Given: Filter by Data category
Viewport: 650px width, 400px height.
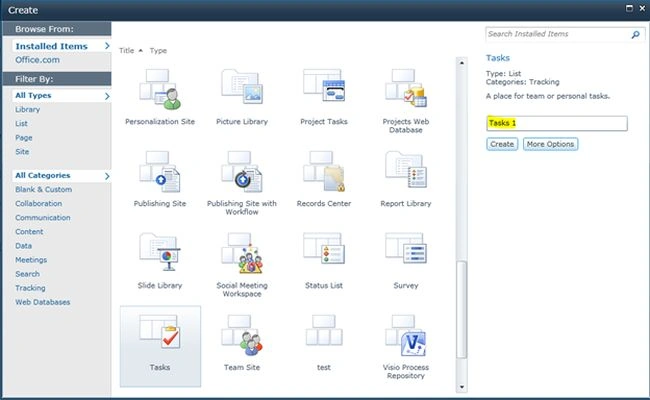Looking at the screenshot, I should coord(23,246).
